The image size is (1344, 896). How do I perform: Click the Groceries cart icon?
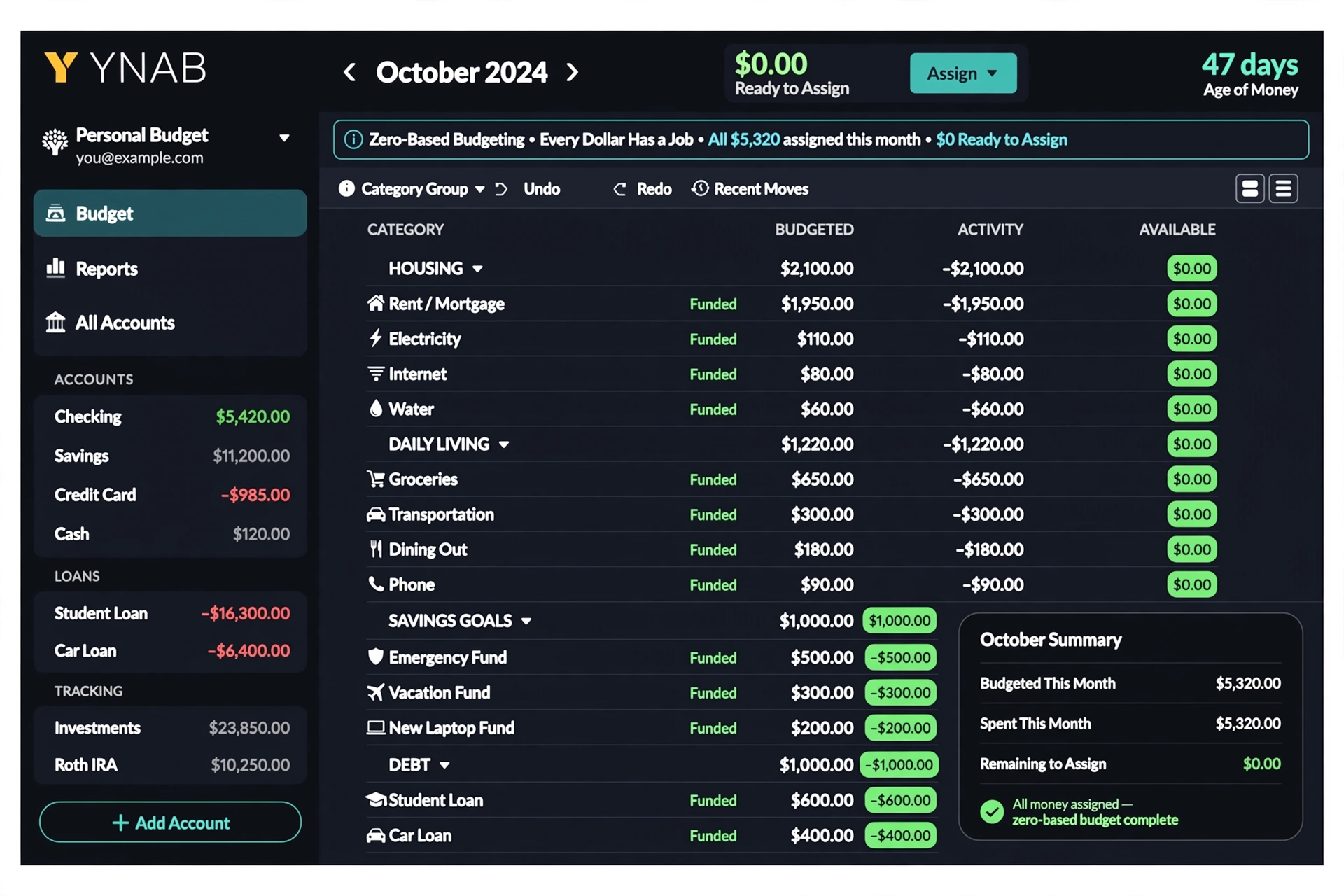pyautogui.click(x=376, y=479)
